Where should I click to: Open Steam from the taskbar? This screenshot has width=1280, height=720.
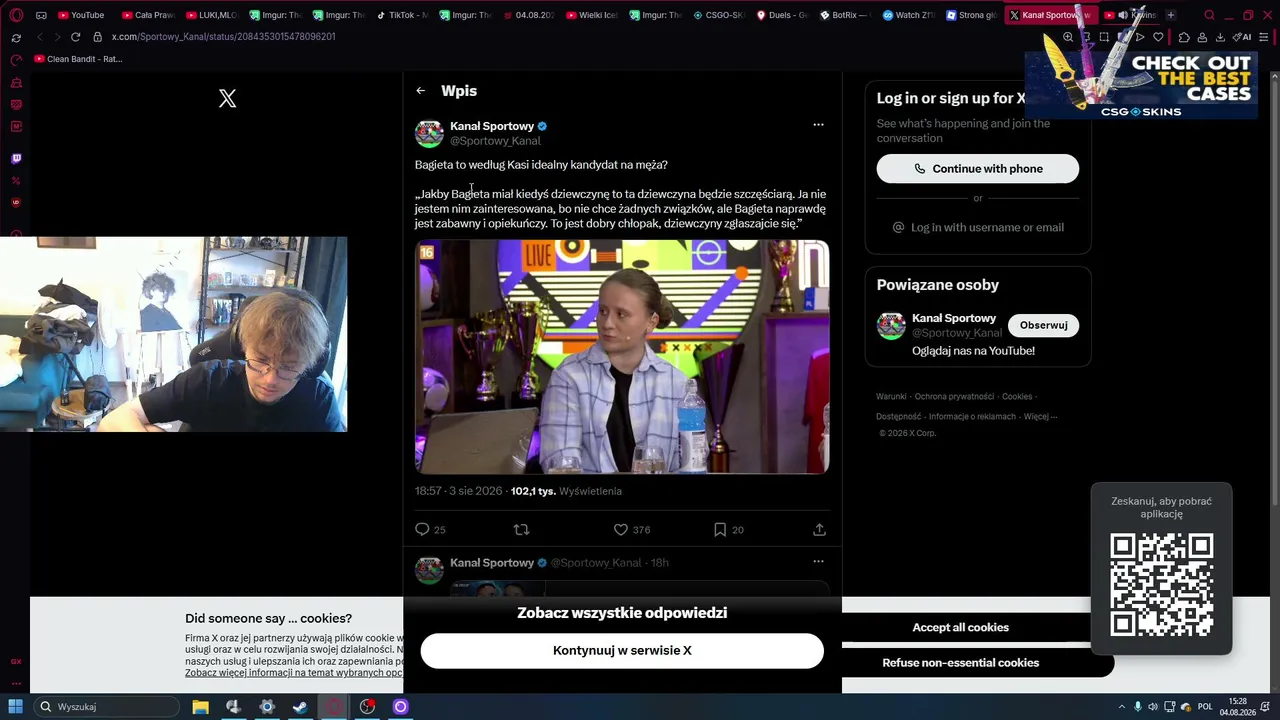point(300,707)
